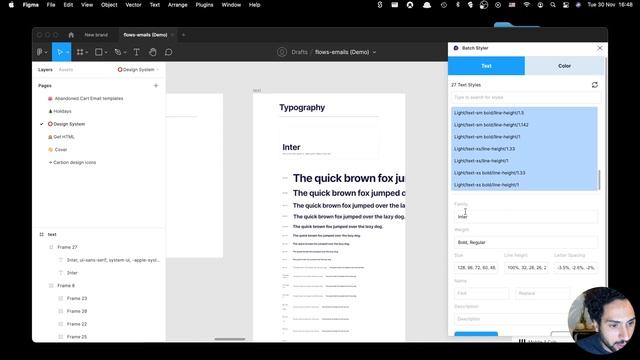The height and width of the screenshot is (360, 640).
Task: Open the Arrange menu
Action: point(178,5)
